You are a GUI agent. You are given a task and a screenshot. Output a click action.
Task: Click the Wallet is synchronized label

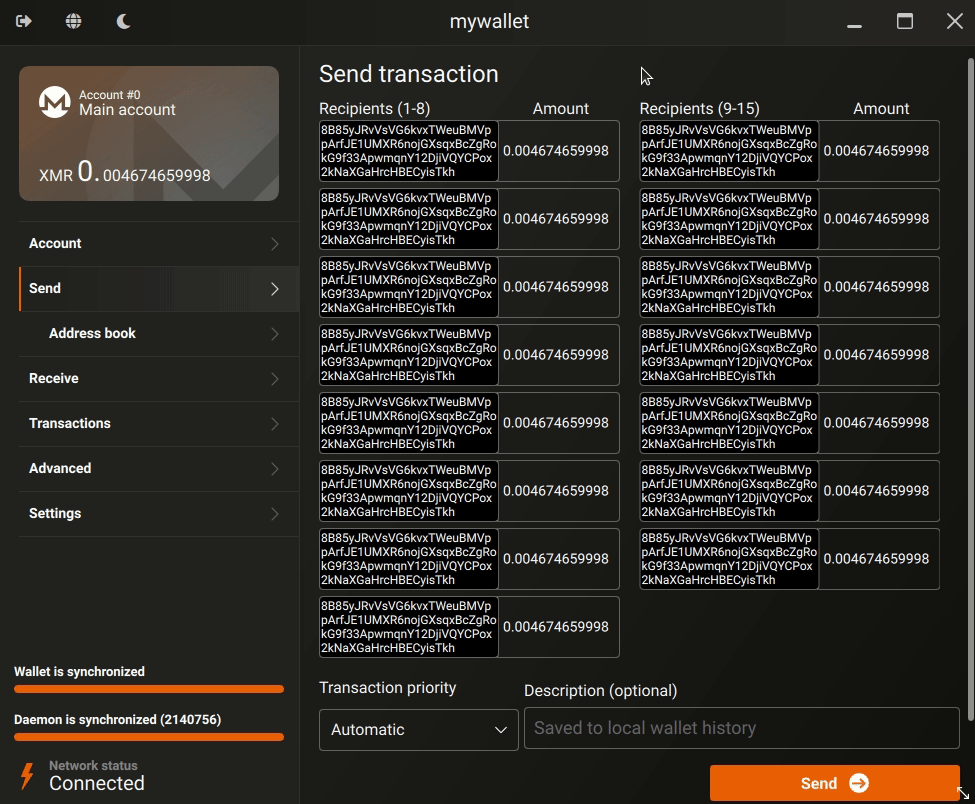pos(80,672)
